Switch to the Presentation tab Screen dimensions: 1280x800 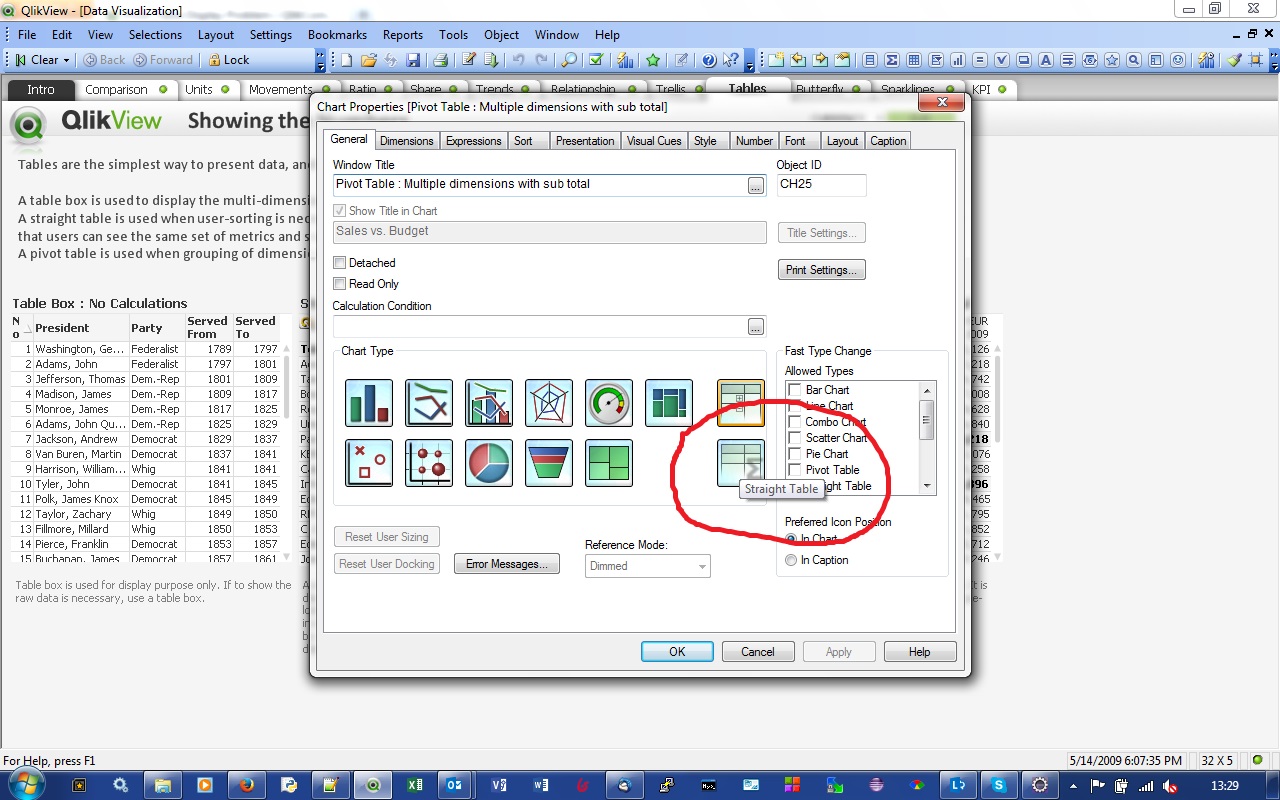tap(585, 141)
